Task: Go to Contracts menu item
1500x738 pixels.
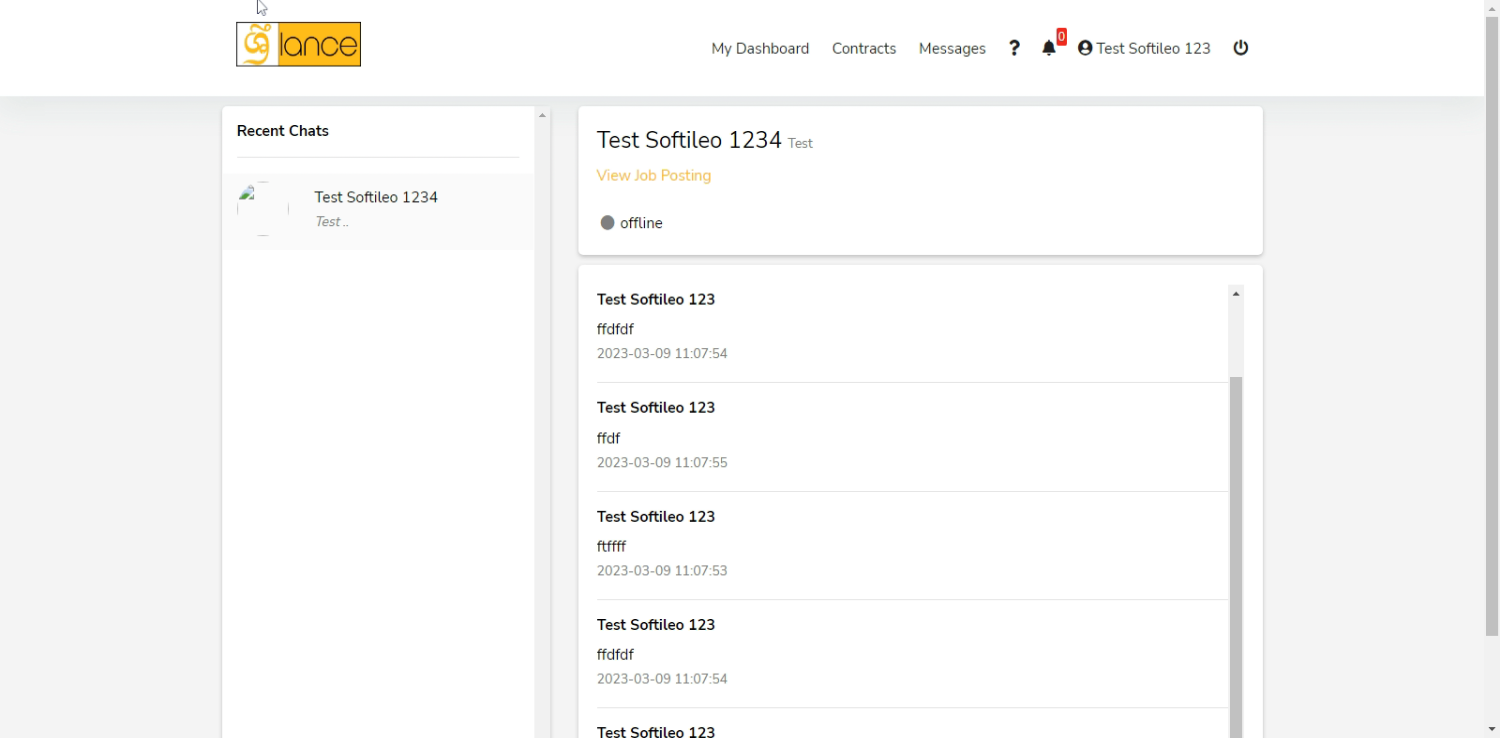Action: [x=864, y=48]
